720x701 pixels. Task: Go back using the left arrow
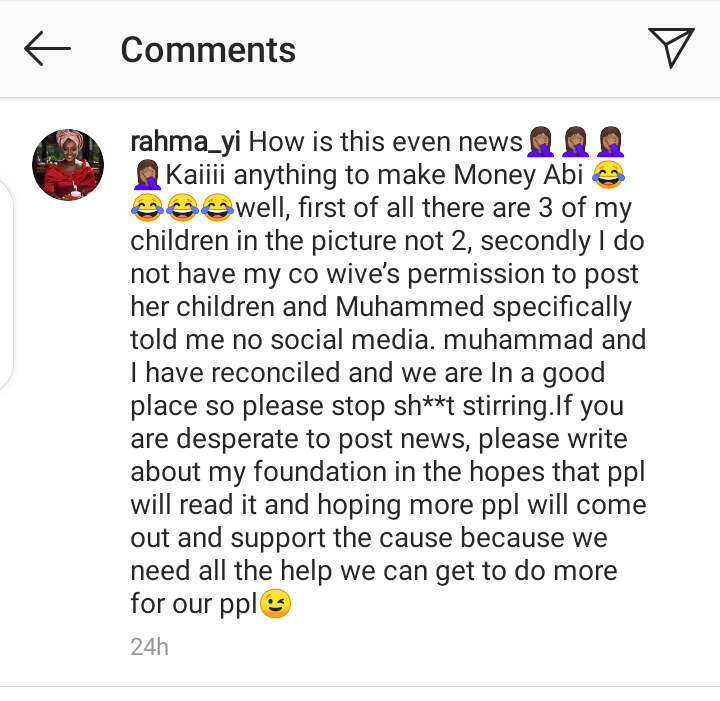pyautogui.click(x=47, y=49)
